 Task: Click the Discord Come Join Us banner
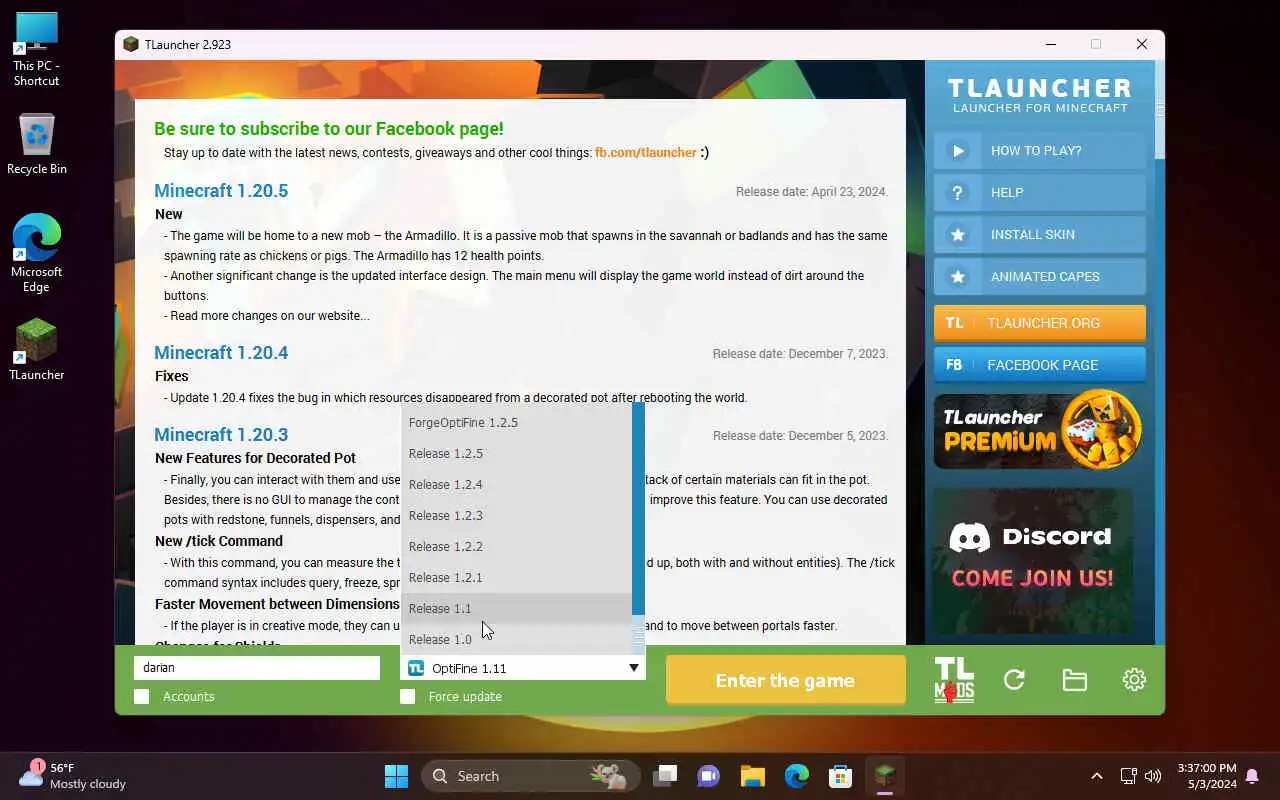click(1034, 560)
